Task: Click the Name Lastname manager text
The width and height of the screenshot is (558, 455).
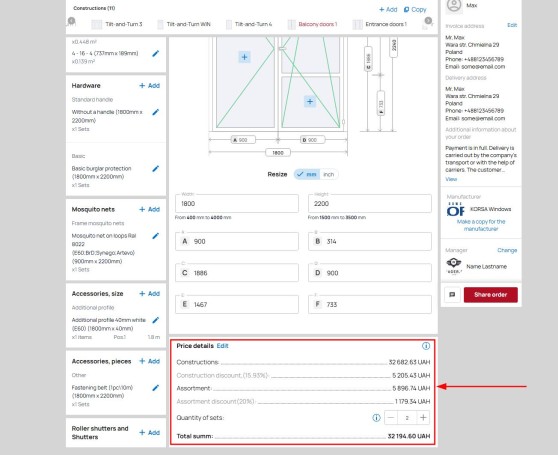Action: [486, 266]
